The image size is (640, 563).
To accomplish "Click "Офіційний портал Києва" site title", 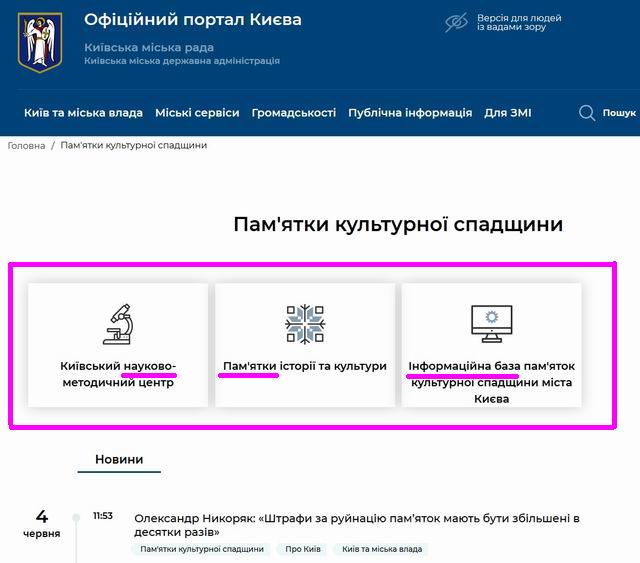I will [x=192, y=20].
